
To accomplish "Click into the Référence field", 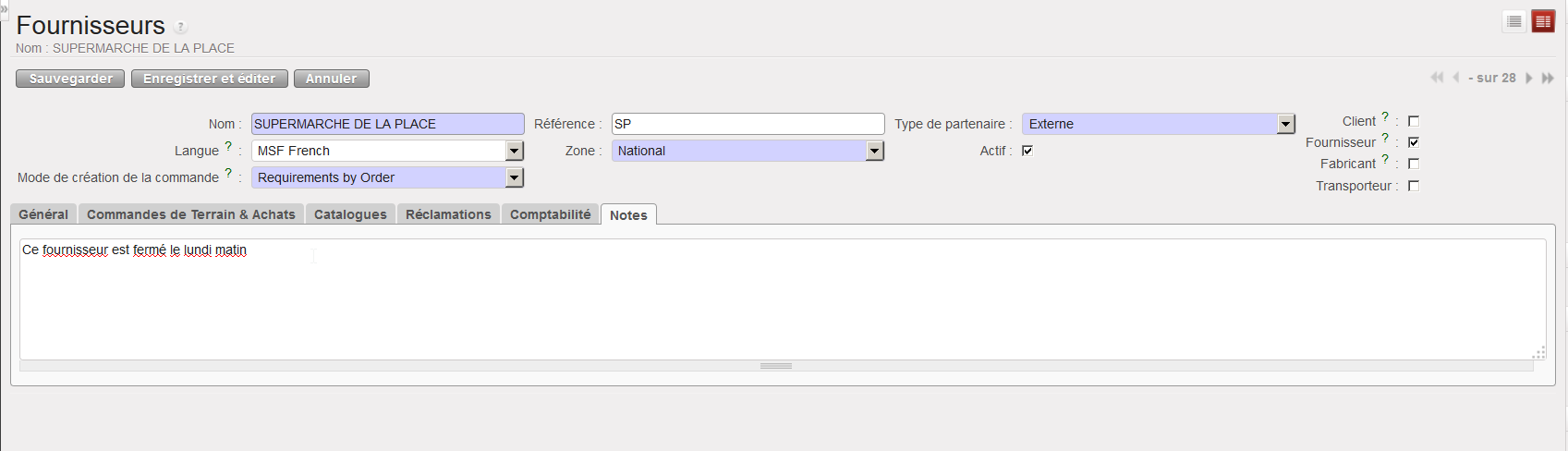I will 748,124.
